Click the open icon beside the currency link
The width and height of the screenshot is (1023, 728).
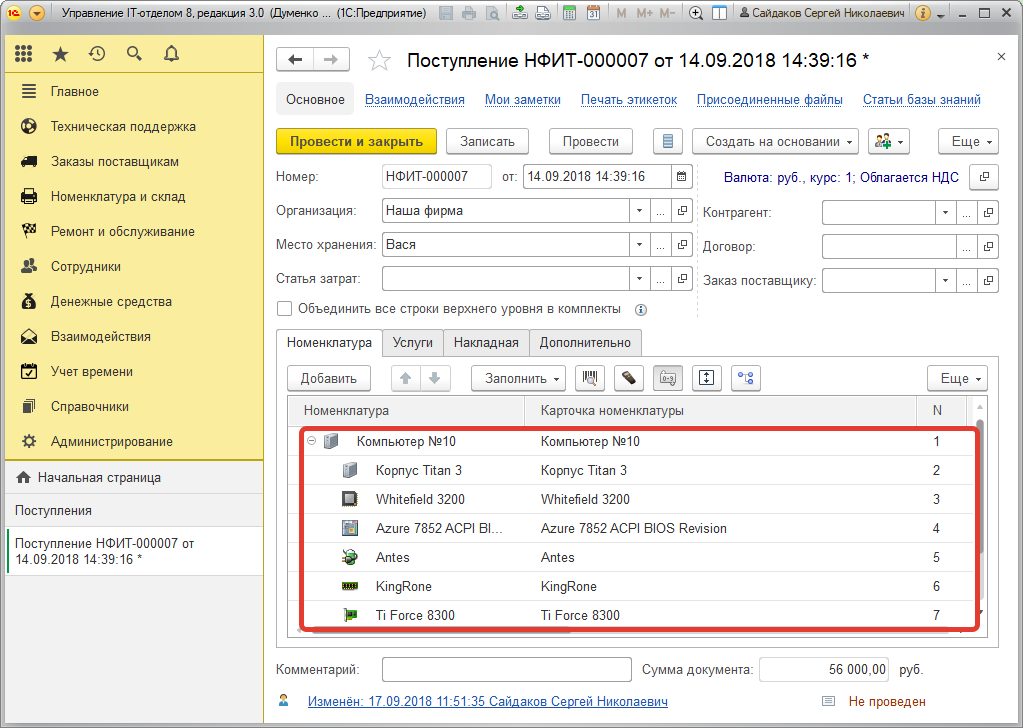(x=984, y=177)
